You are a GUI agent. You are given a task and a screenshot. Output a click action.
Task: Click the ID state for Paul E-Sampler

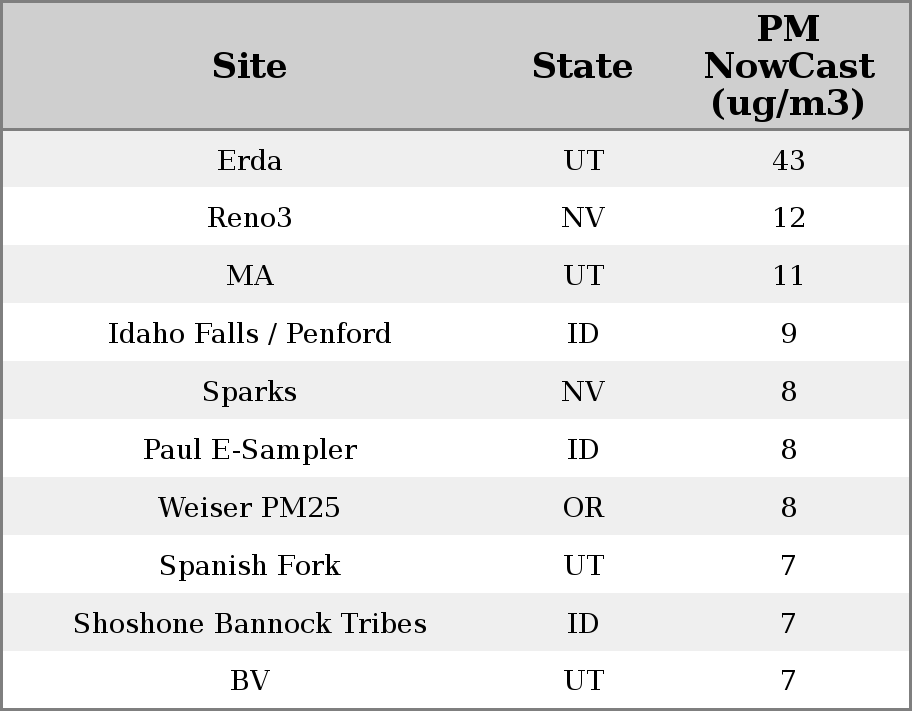583,450
